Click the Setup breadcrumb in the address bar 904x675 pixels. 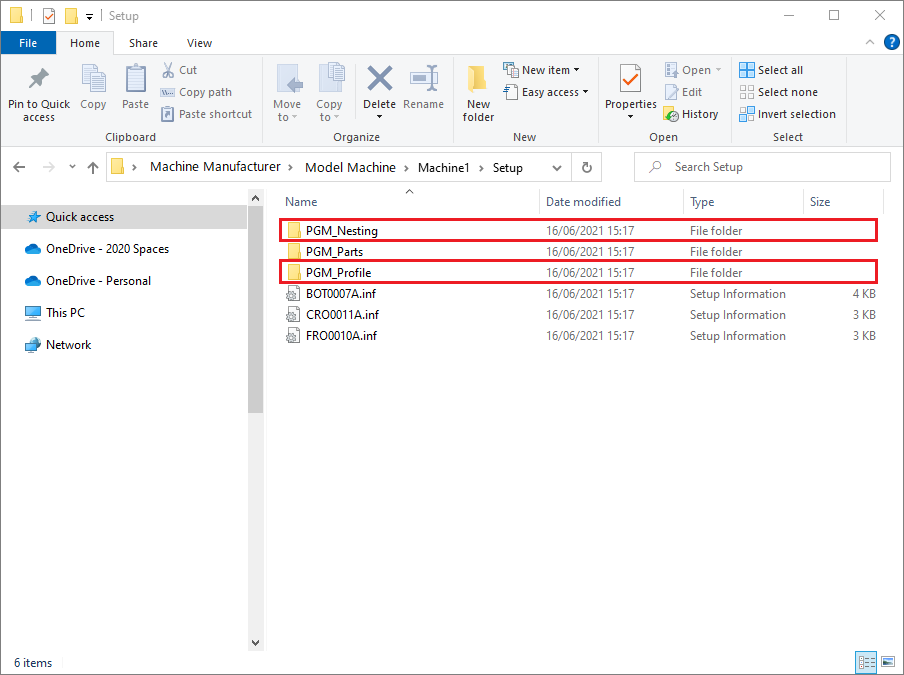coord(507,167)
